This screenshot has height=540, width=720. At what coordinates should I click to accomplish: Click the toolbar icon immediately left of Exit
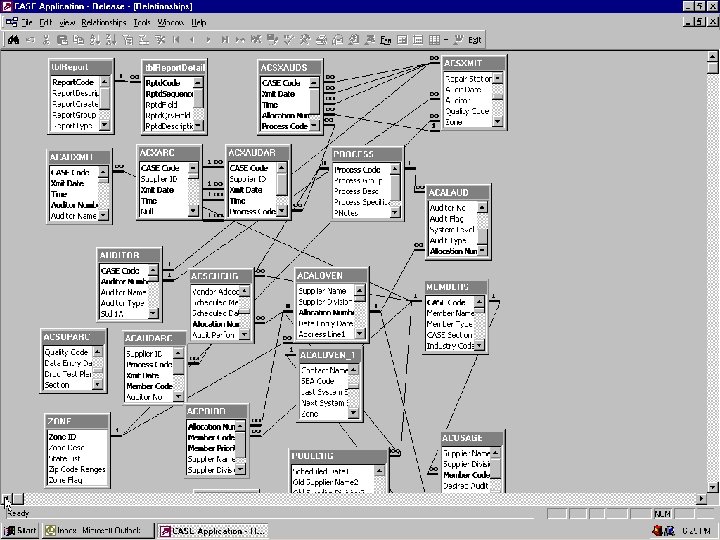pos(458,40)
